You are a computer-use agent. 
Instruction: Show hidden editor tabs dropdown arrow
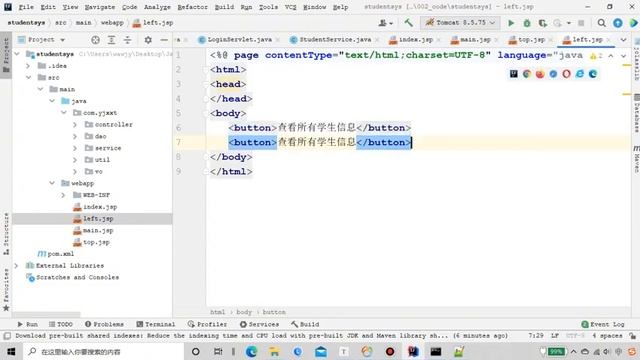pyautogui.click(x=623, y=40)
